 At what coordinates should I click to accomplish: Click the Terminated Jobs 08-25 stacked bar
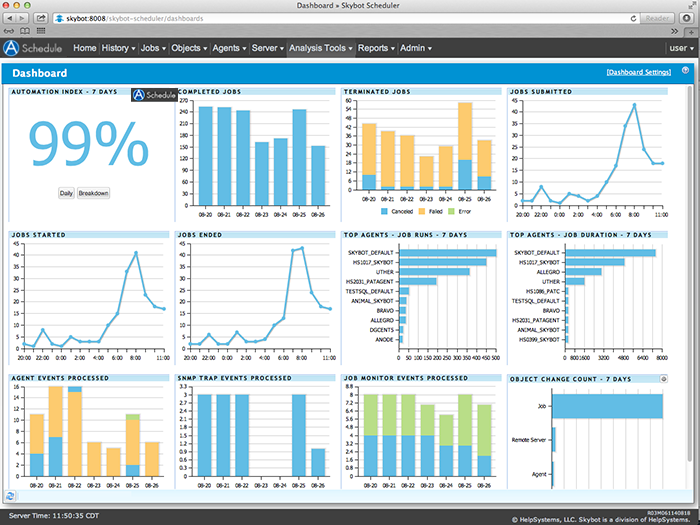465,146
